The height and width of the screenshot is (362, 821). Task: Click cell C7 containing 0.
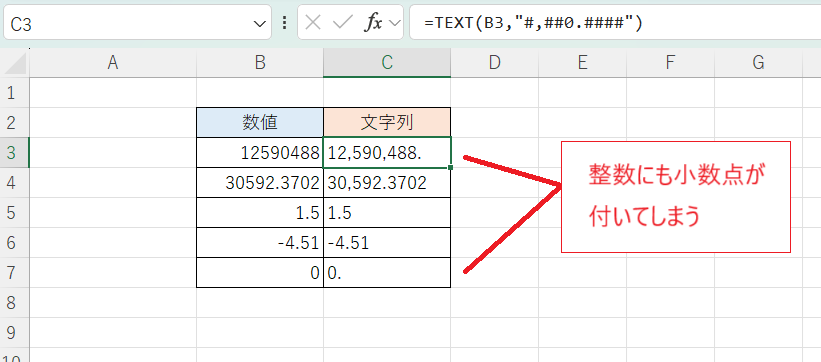tap(387, 272)
